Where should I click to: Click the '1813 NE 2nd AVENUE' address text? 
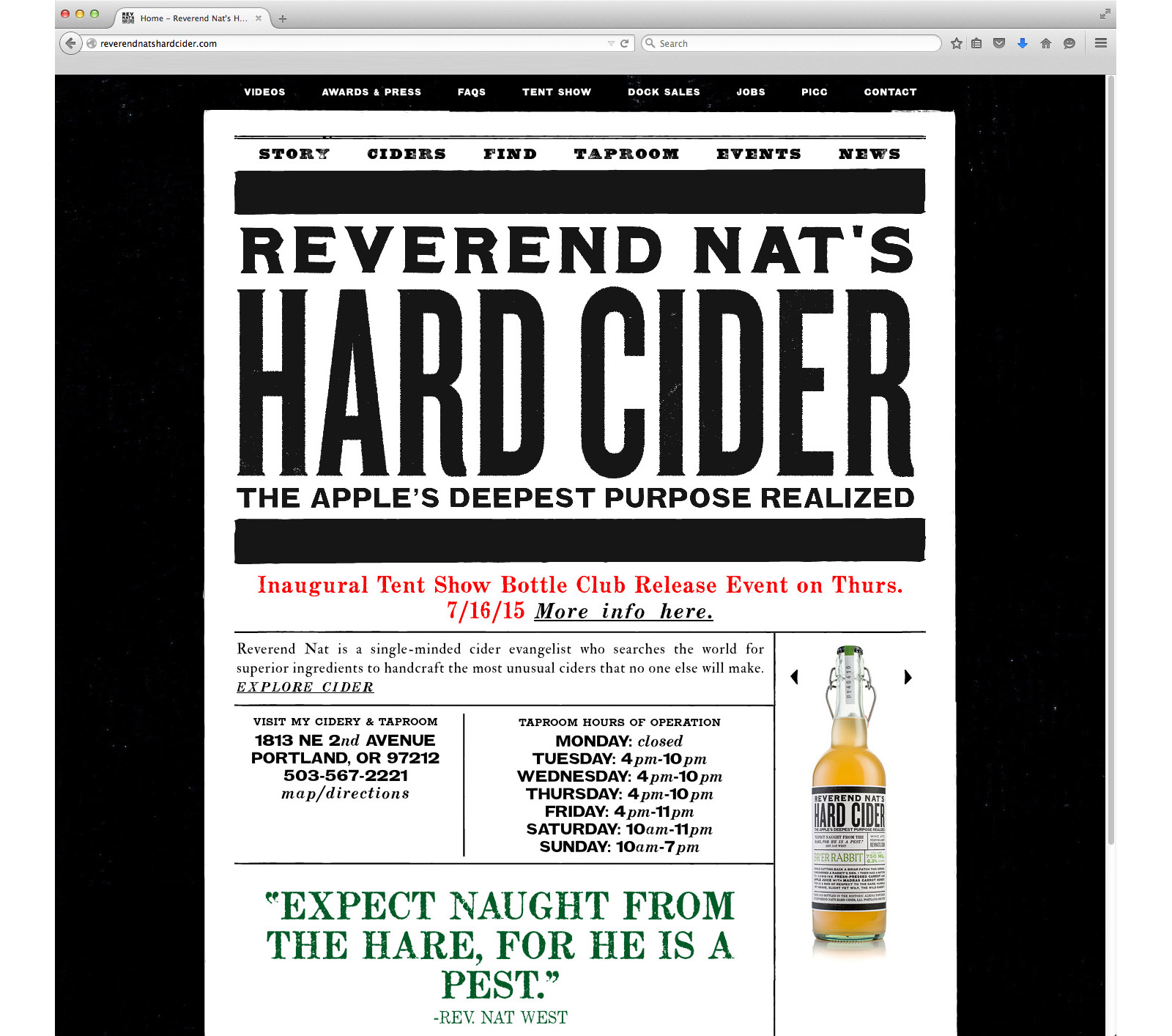pyautogui.click(x=345, y=740)
